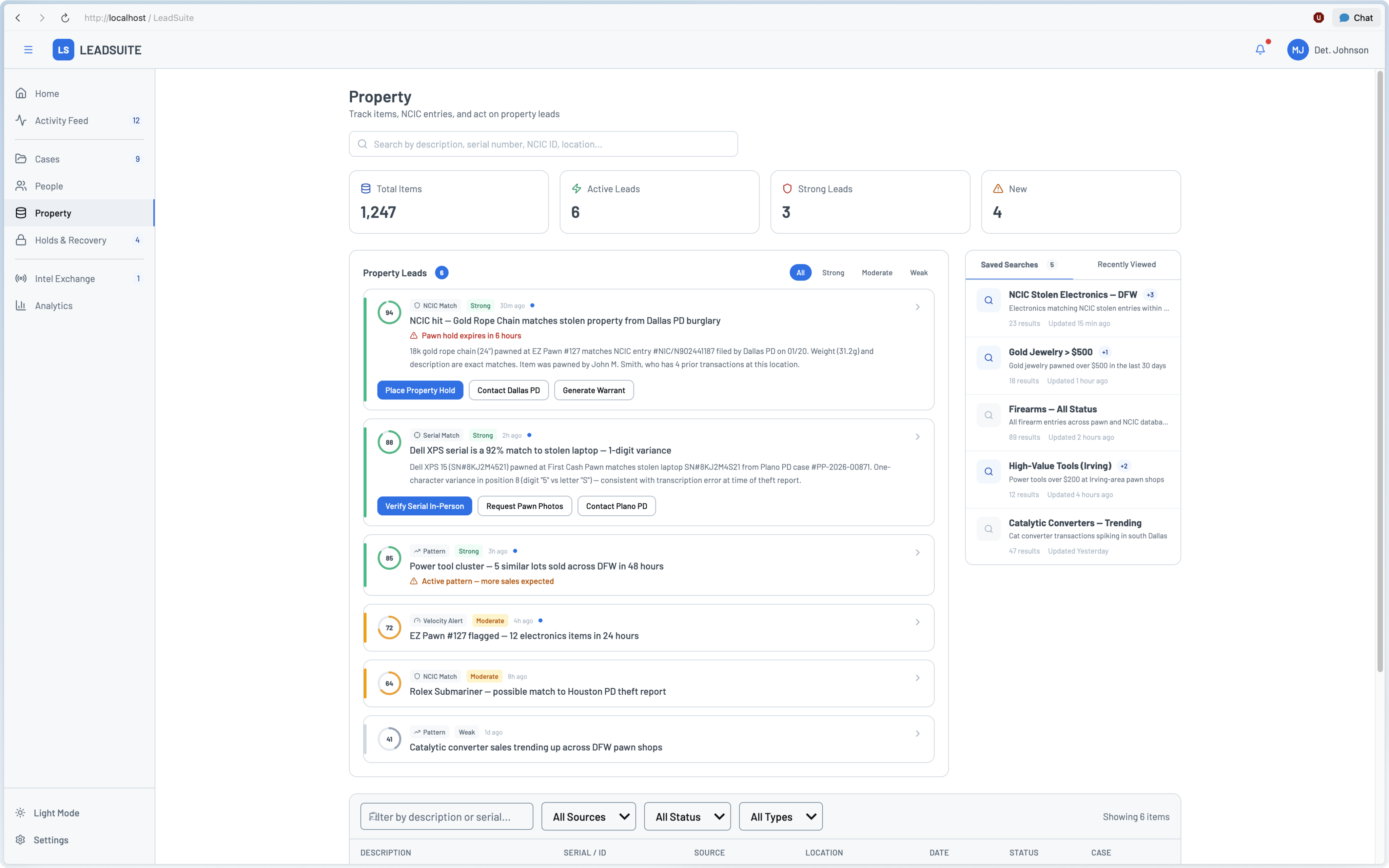Viewport: 1389px width, 868px height.
Task: Open Intel Exchange from the sidebar
Action: 65,278
